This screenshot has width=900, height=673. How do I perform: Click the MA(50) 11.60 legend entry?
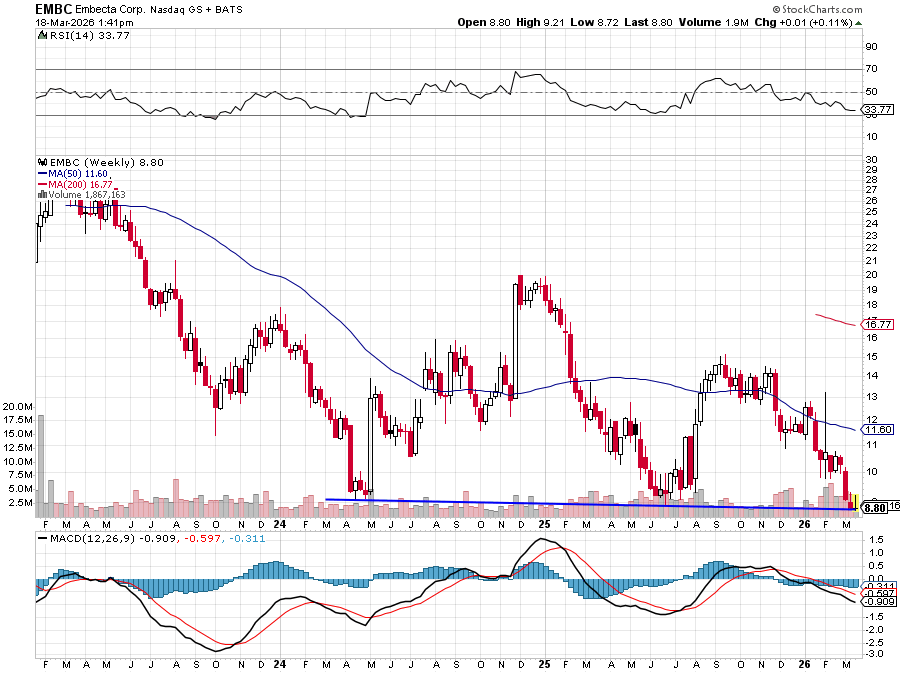[x=74, y=173]
